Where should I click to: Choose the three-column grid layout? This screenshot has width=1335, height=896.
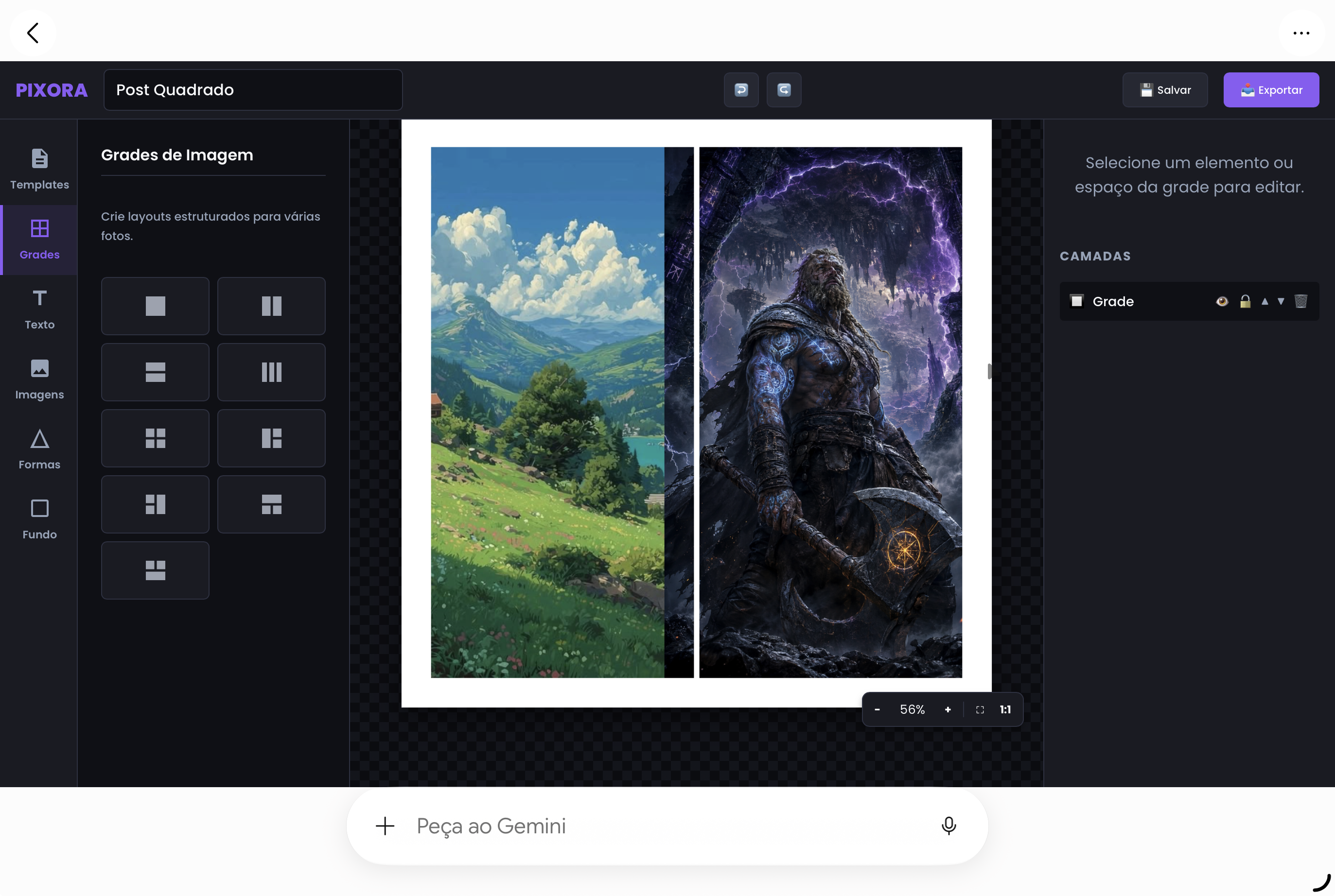click(272, 372)
